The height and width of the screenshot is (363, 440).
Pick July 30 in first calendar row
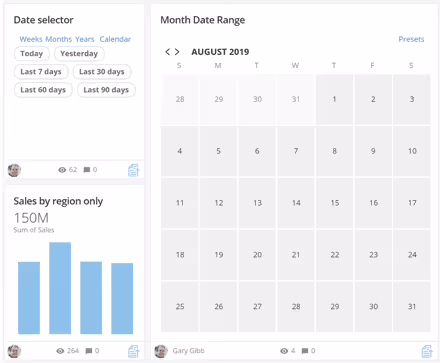click(x=257, y=99)
